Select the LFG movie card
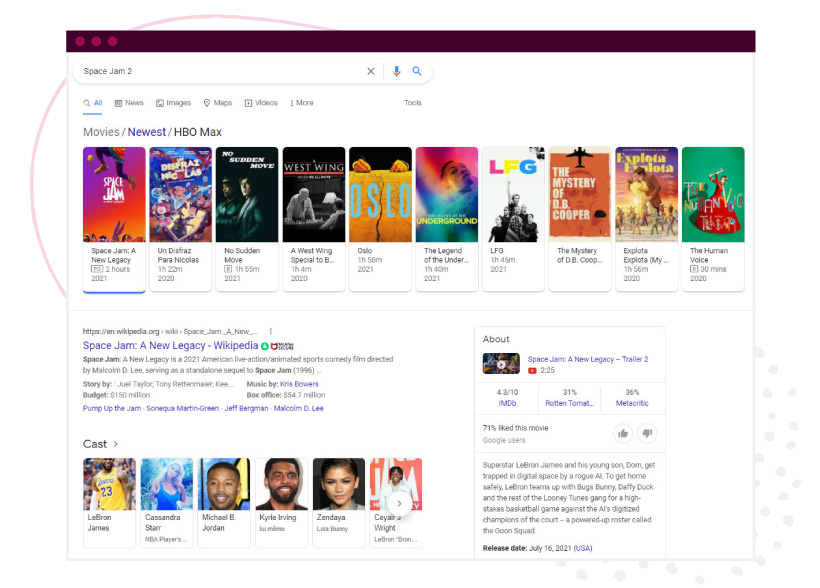Image resolution: width=820 pixels, height=588 pixels. click(x=513, y=219)
